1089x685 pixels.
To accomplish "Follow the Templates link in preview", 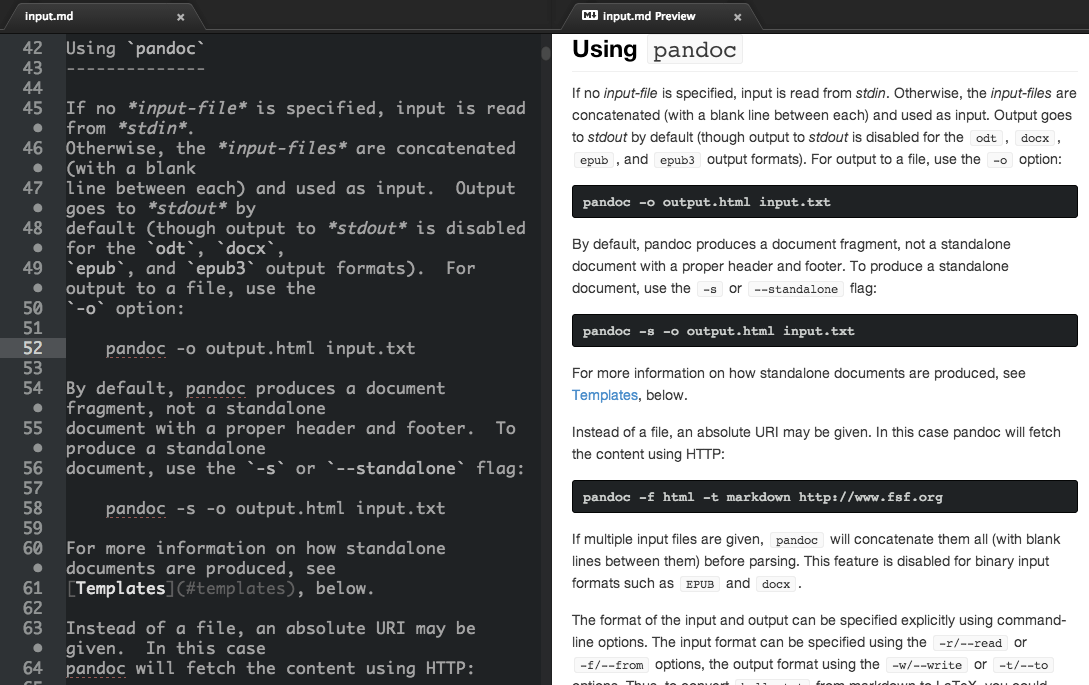I will (x=604, y=395).
